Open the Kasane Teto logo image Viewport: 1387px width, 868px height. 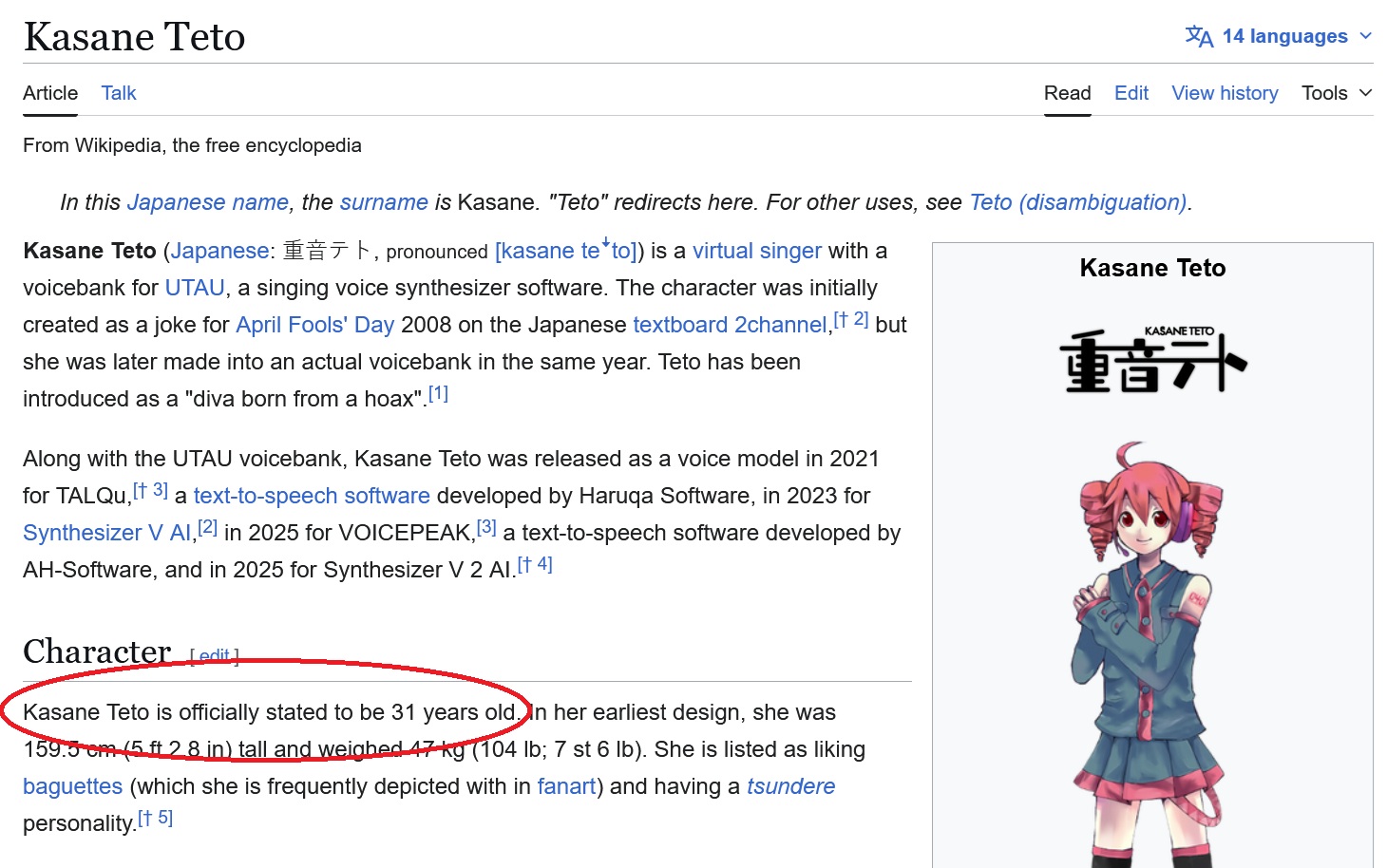coord(1152,359)
